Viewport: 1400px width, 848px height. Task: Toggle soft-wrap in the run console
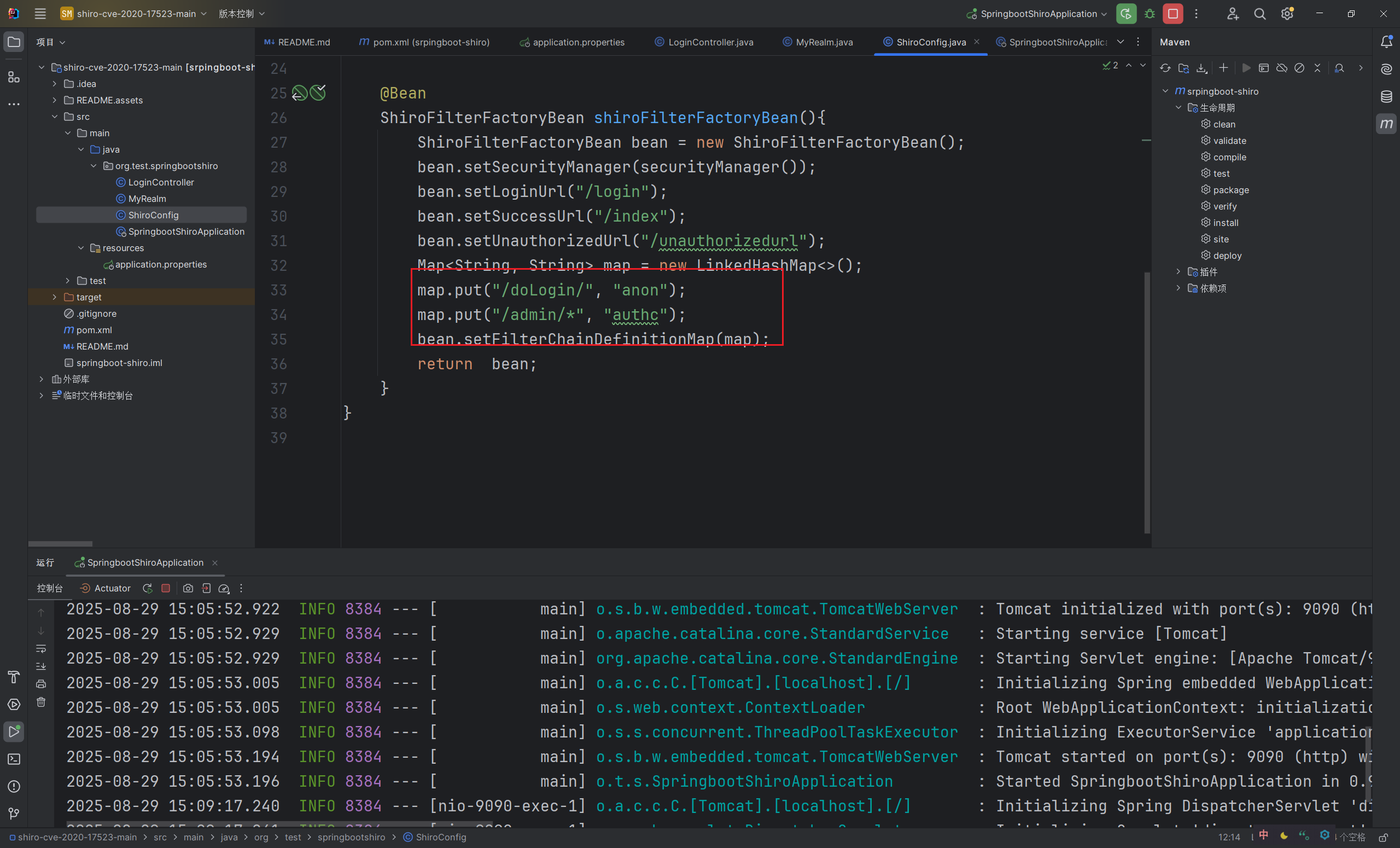point(41,648)
